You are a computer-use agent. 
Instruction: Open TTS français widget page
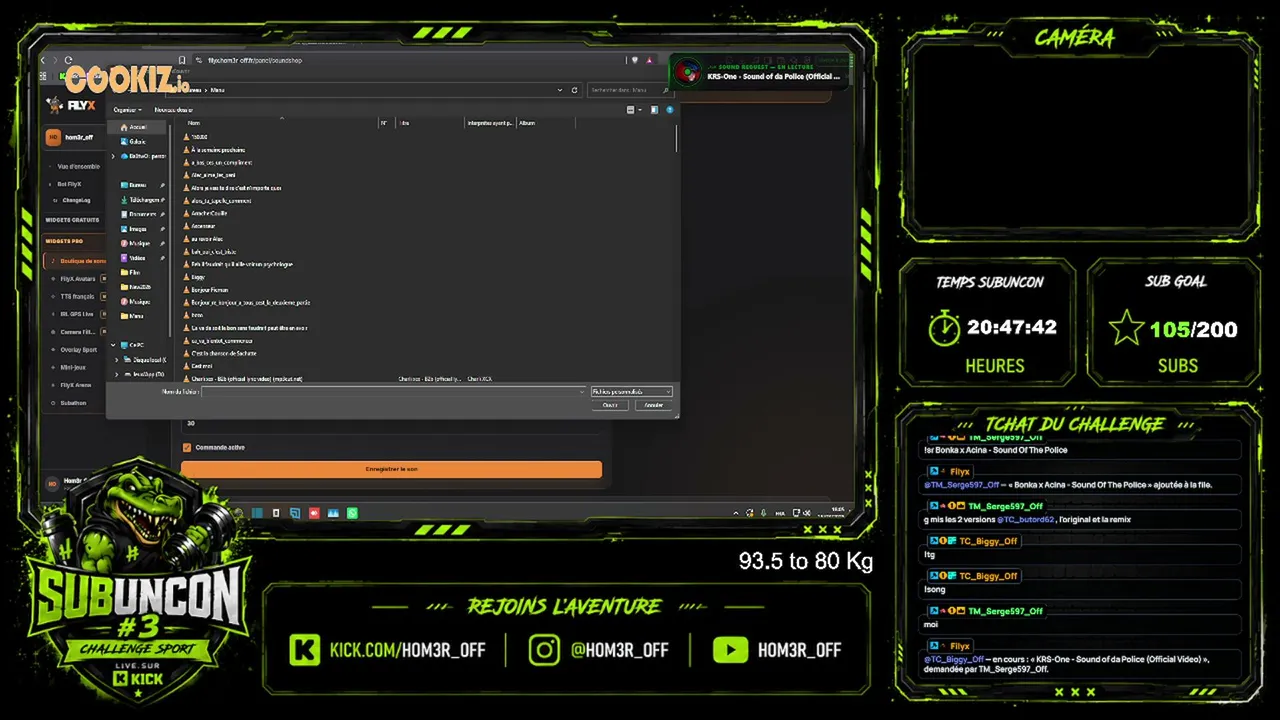[x=77, y=296]
